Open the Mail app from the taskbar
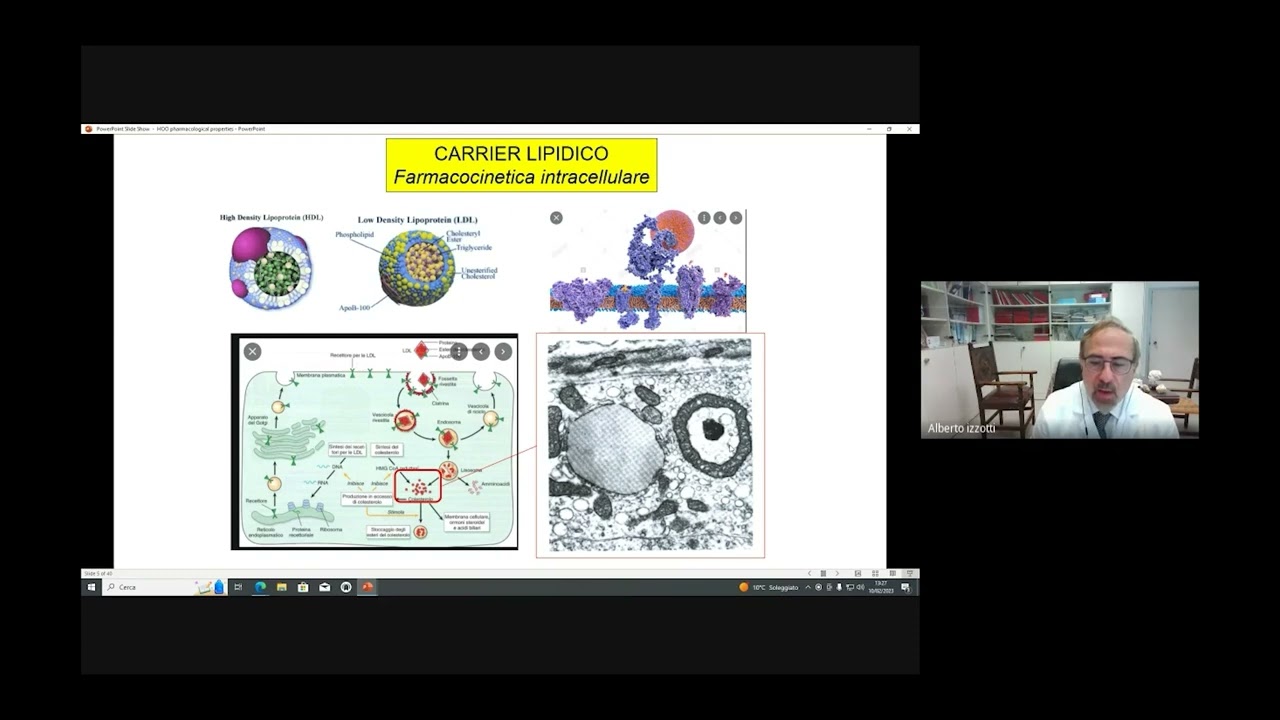This screenshot has width=1280, height=720. pos(325,587)
